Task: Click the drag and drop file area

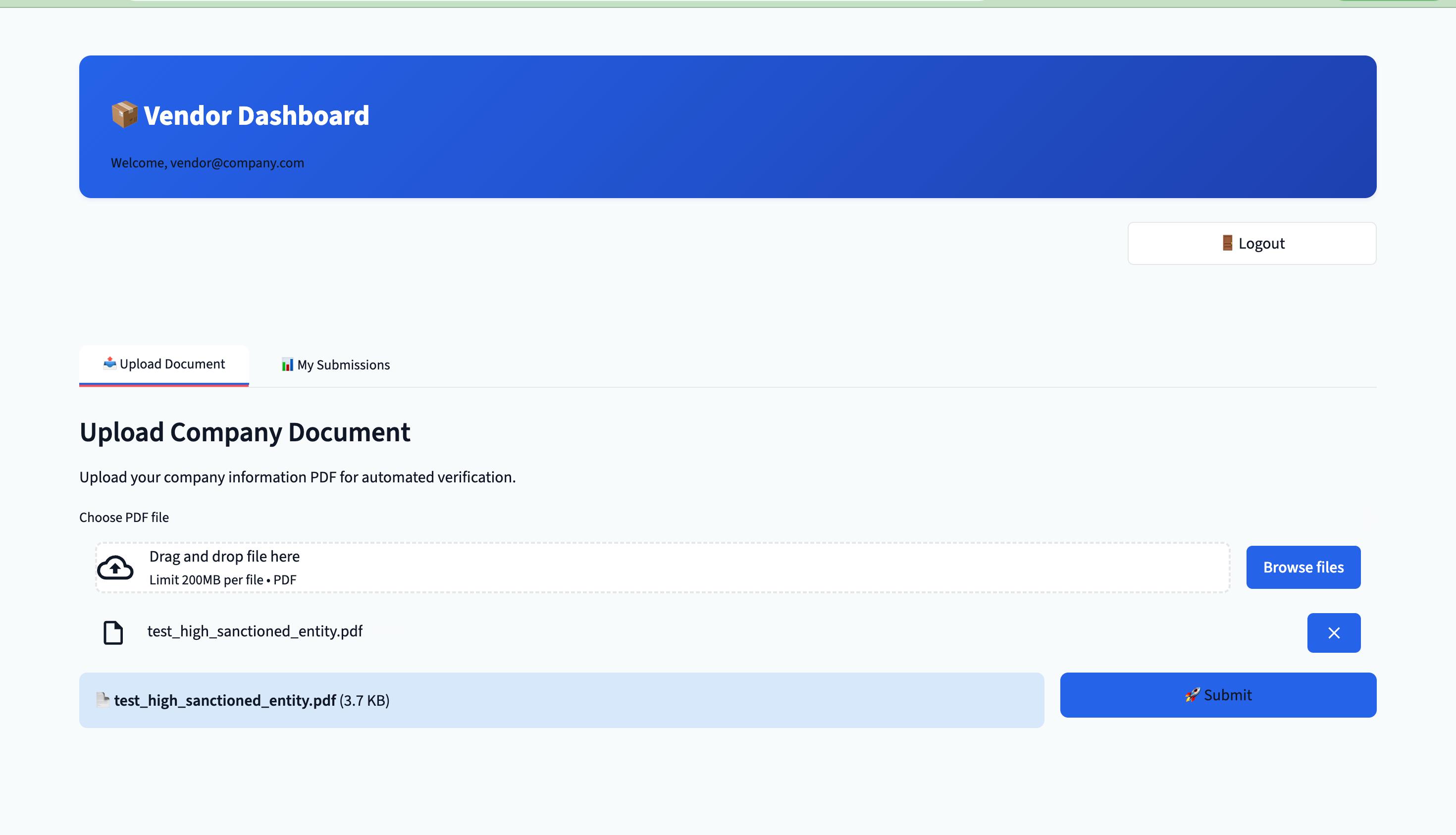Action: [x=662, y=567]
